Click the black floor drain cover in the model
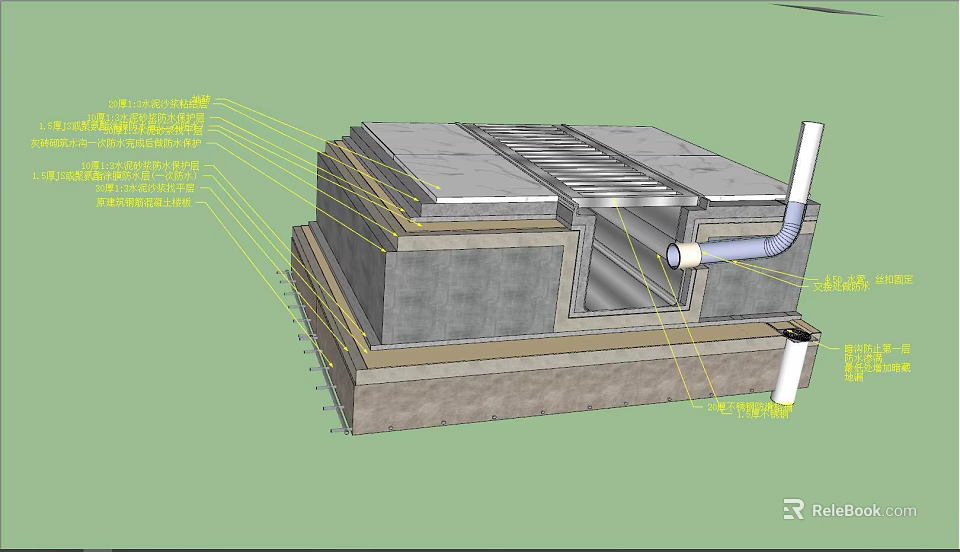 pyautogui.click(x=798, y=335)
